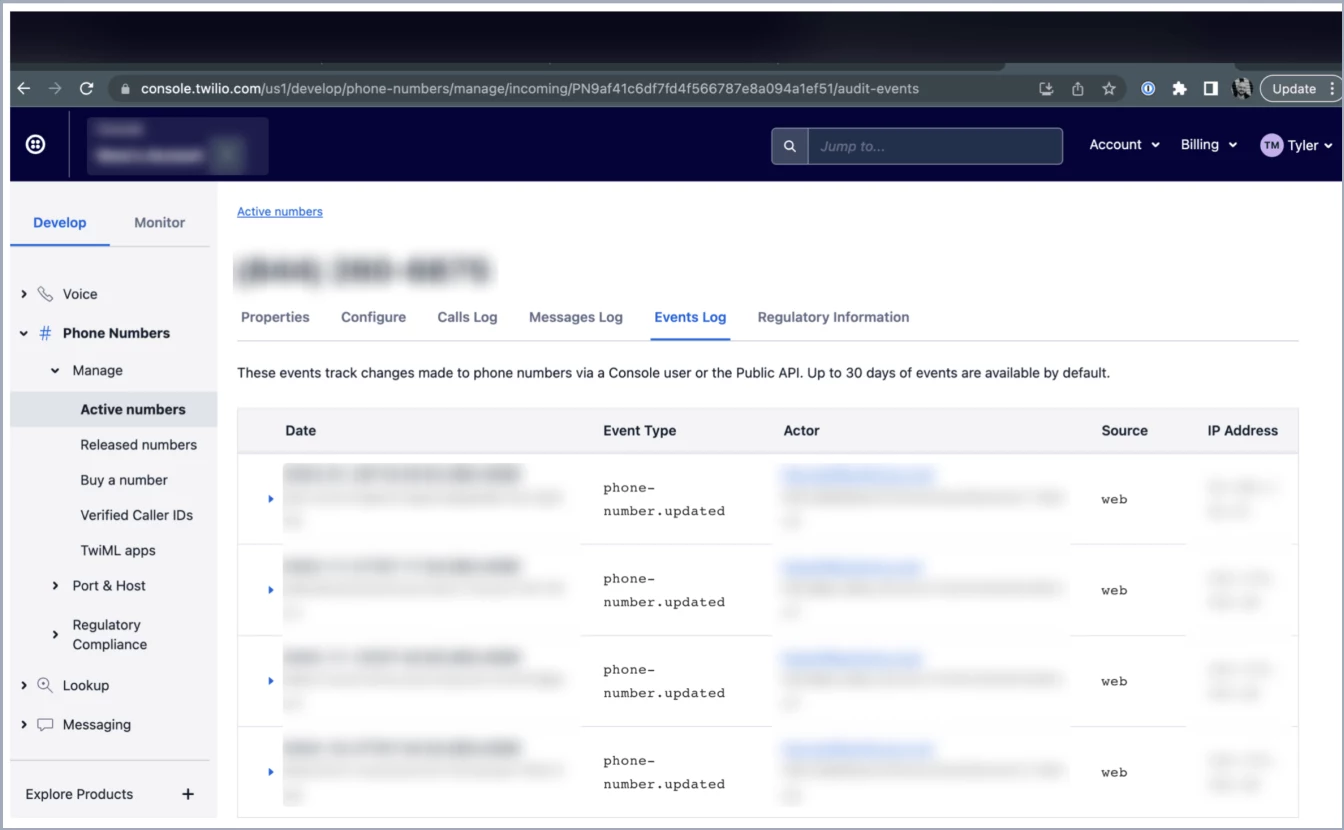Image resolution: width=1344 pixels, height=830 pixels.
Task: Switch to the Develop tab
Action: [x=60, y=223]
